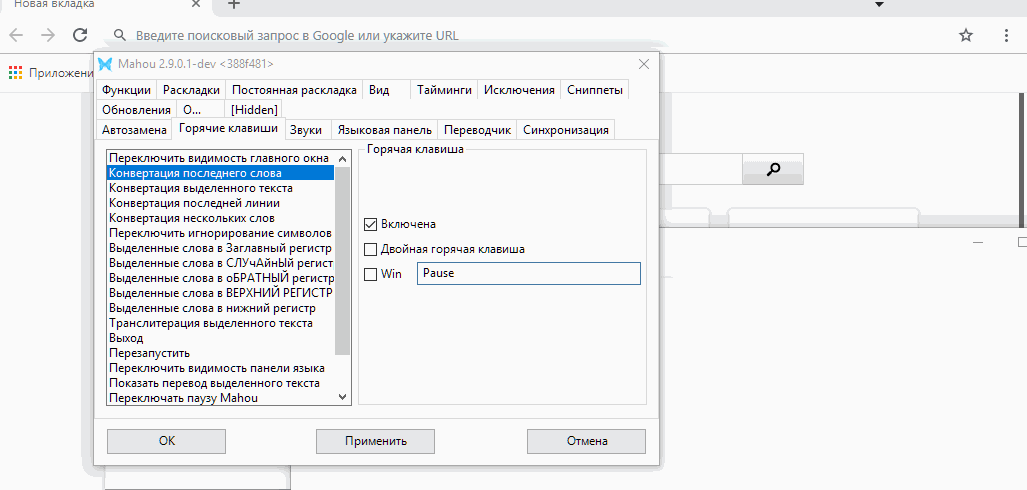Click the Pause hotkey input field

(529, 274)
